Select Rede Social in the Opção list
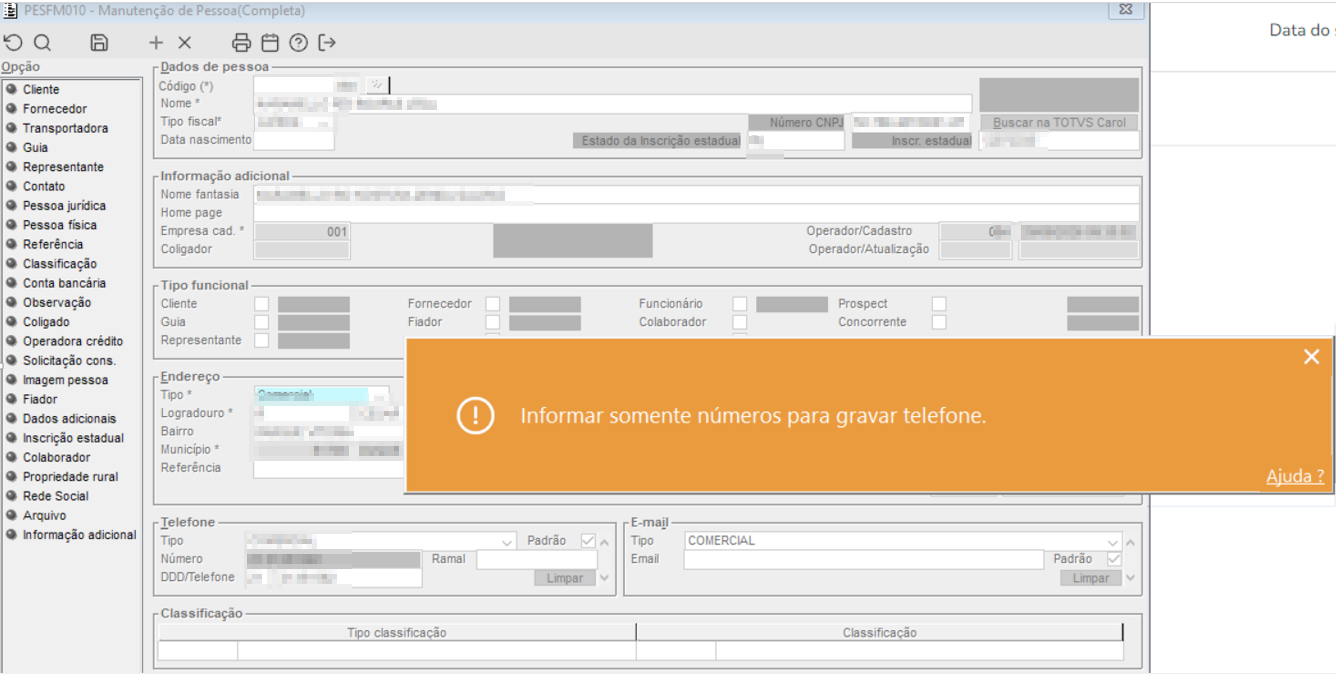 click(x=56, y=496)
